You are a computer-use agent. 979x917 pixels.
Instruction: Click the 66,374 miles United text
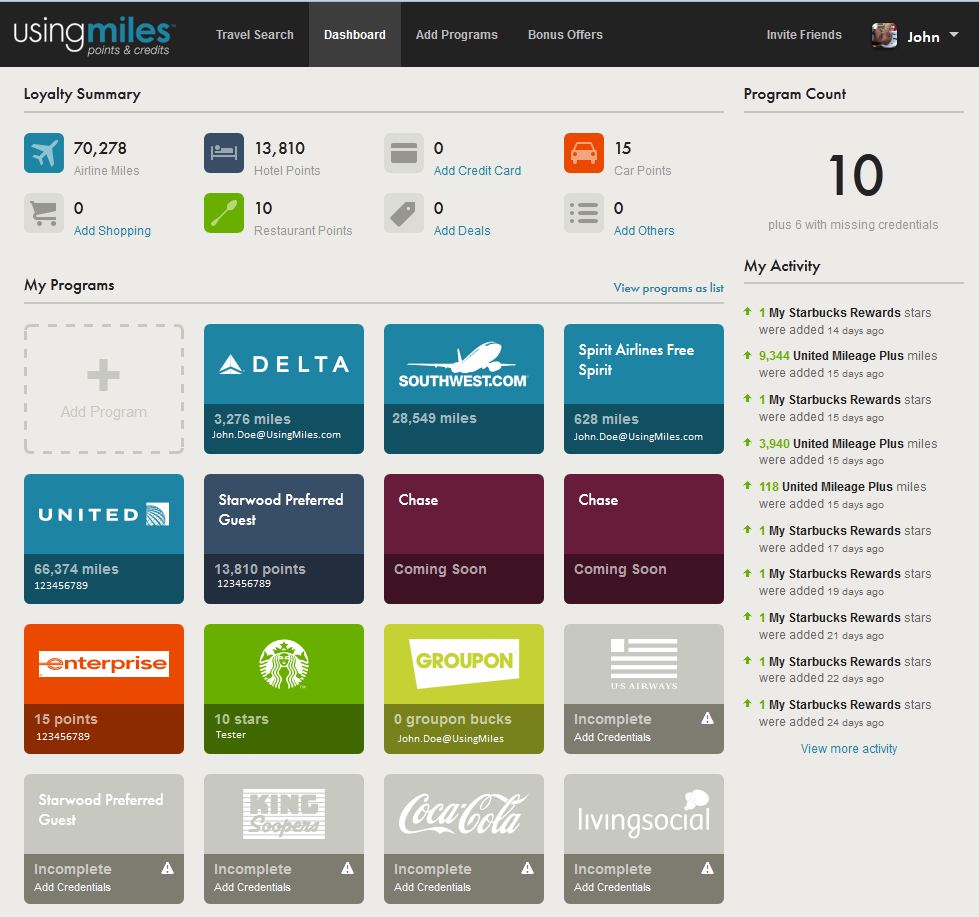click(x=76, y=569)
